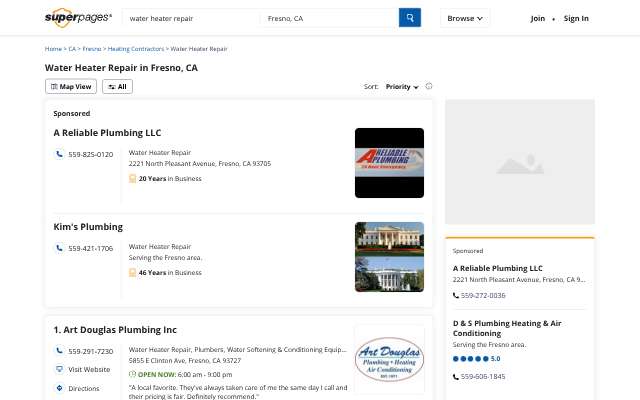
Task: Click the years badge icon near 20 Years
Action: [132, 178]
